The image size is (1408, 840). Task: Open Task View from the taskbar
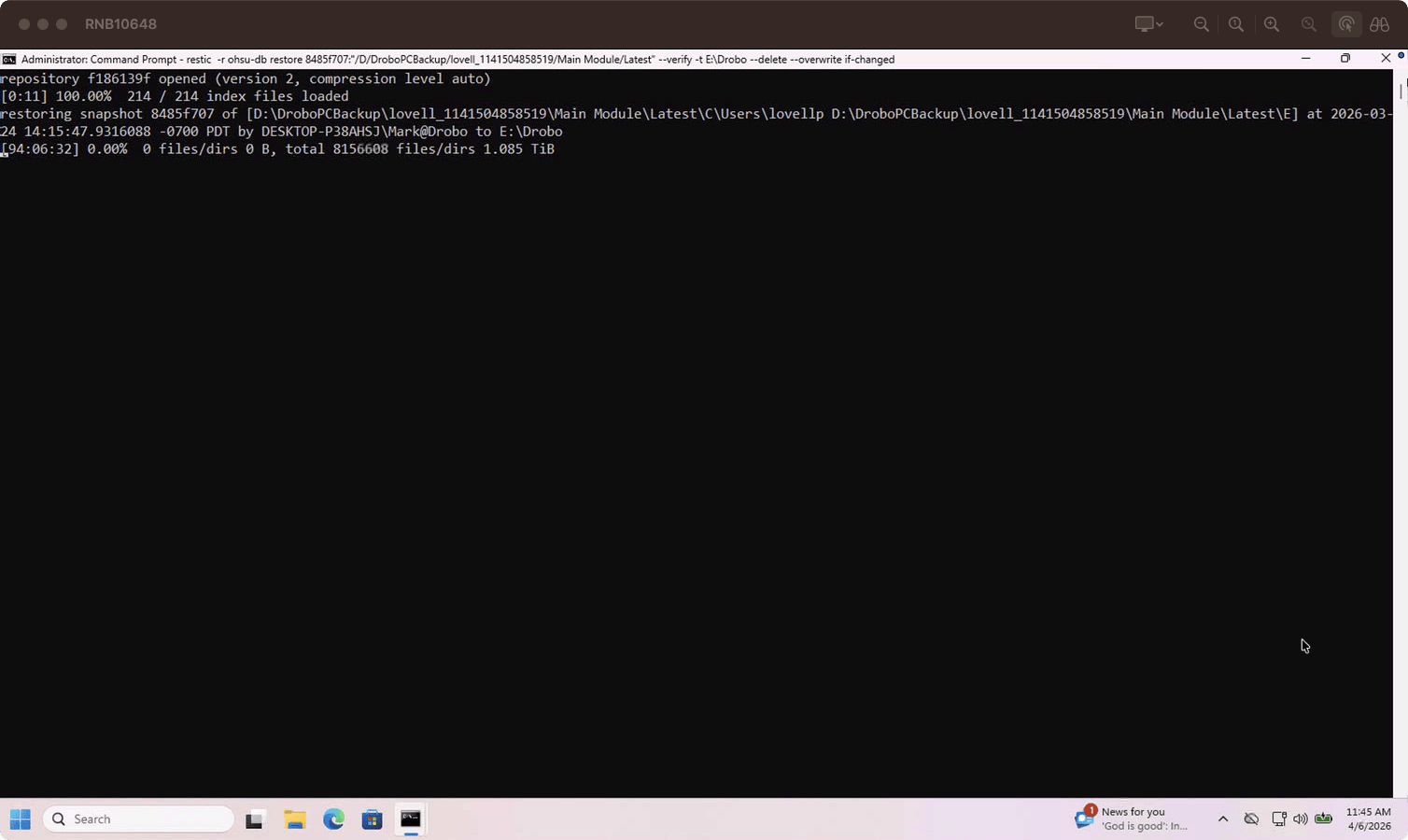(255, 819)
